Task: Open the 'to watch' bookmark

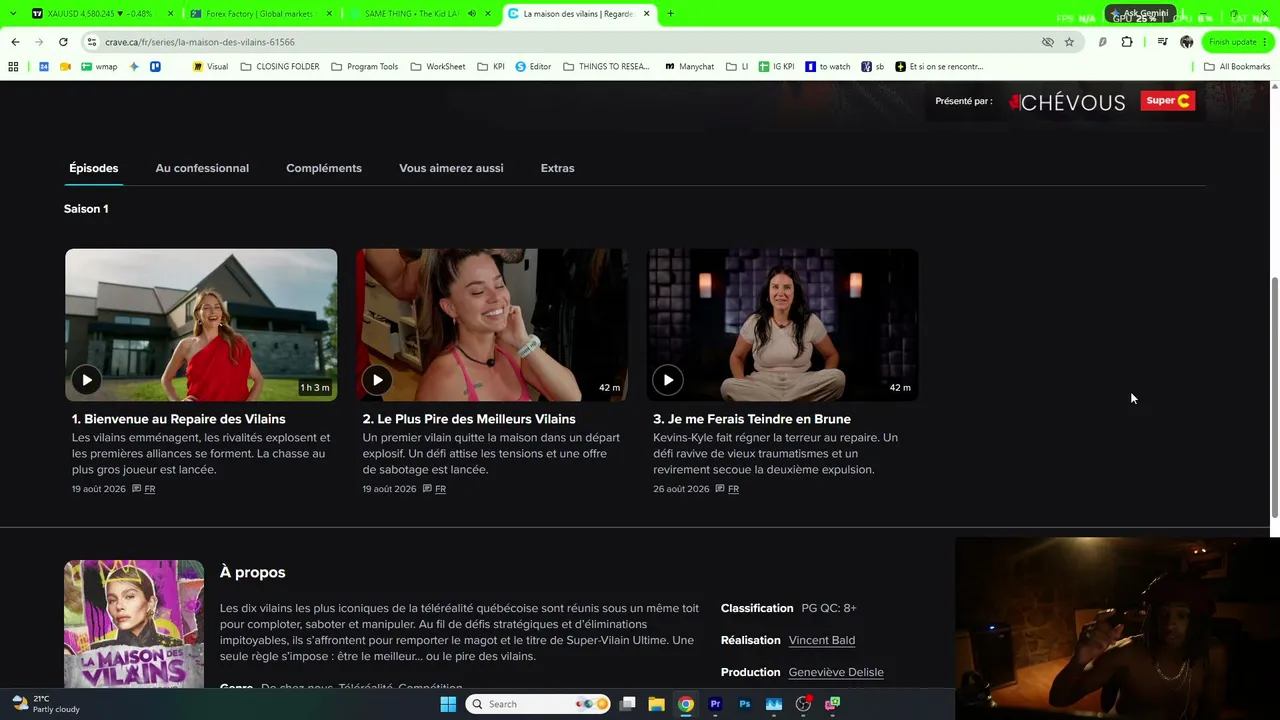Action: [x=828, y=67]
